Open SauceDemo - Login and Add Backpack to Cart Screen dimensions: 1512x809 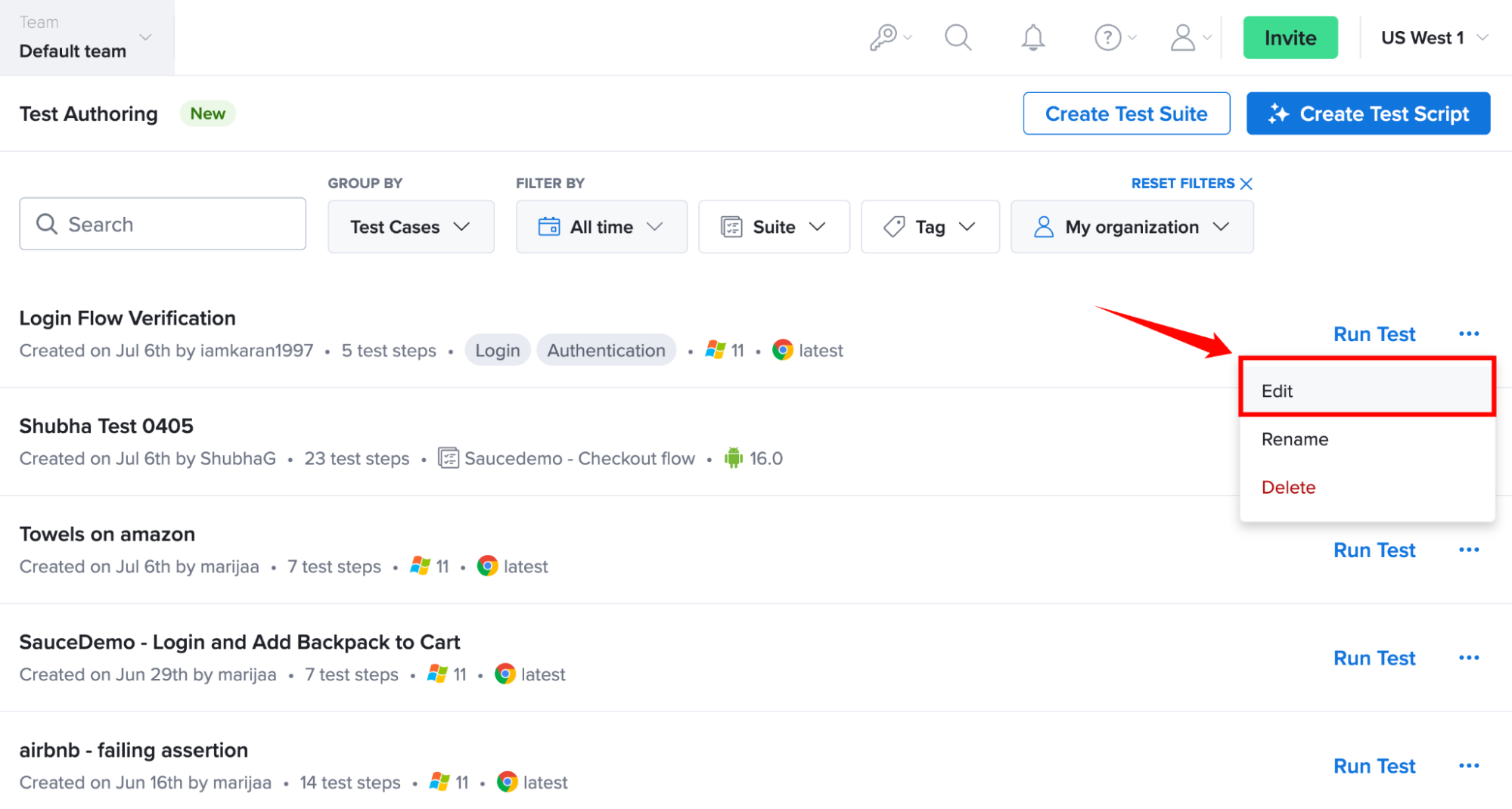pyautogui.click(x=239, y=643)
